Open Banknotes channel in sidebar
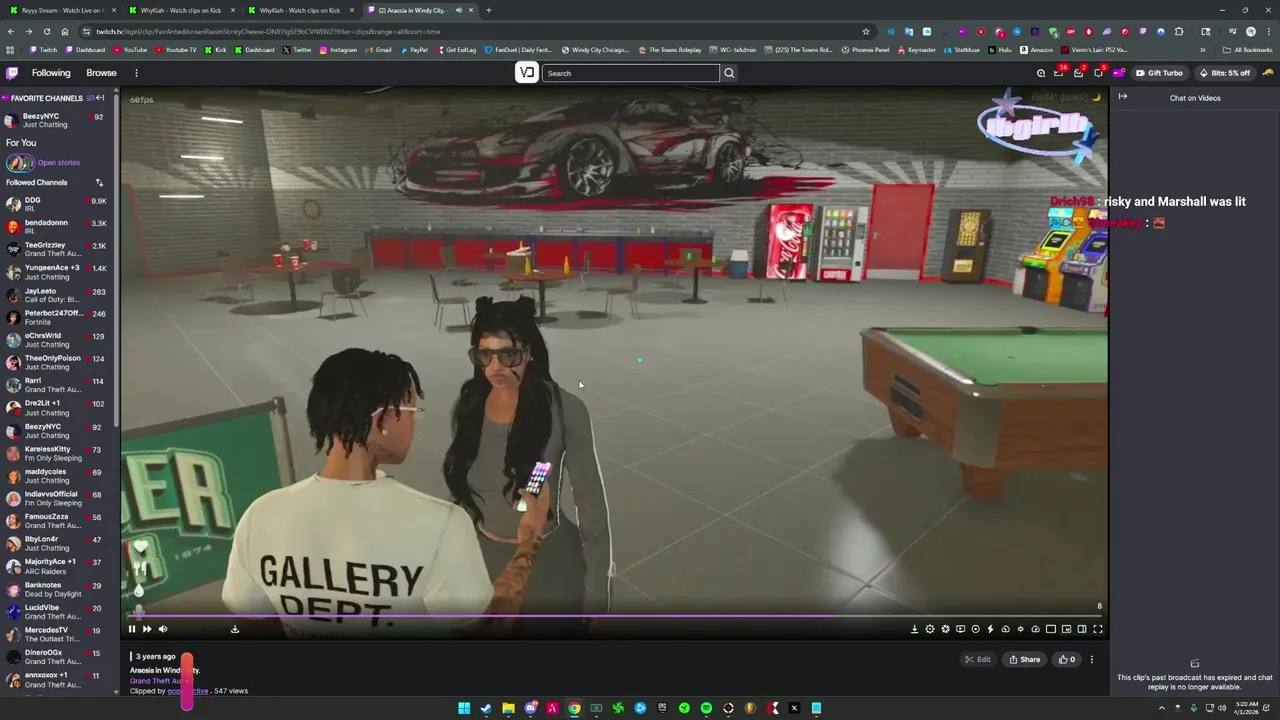The height and width of the screenshot is (720, 1280). (58, 589)
